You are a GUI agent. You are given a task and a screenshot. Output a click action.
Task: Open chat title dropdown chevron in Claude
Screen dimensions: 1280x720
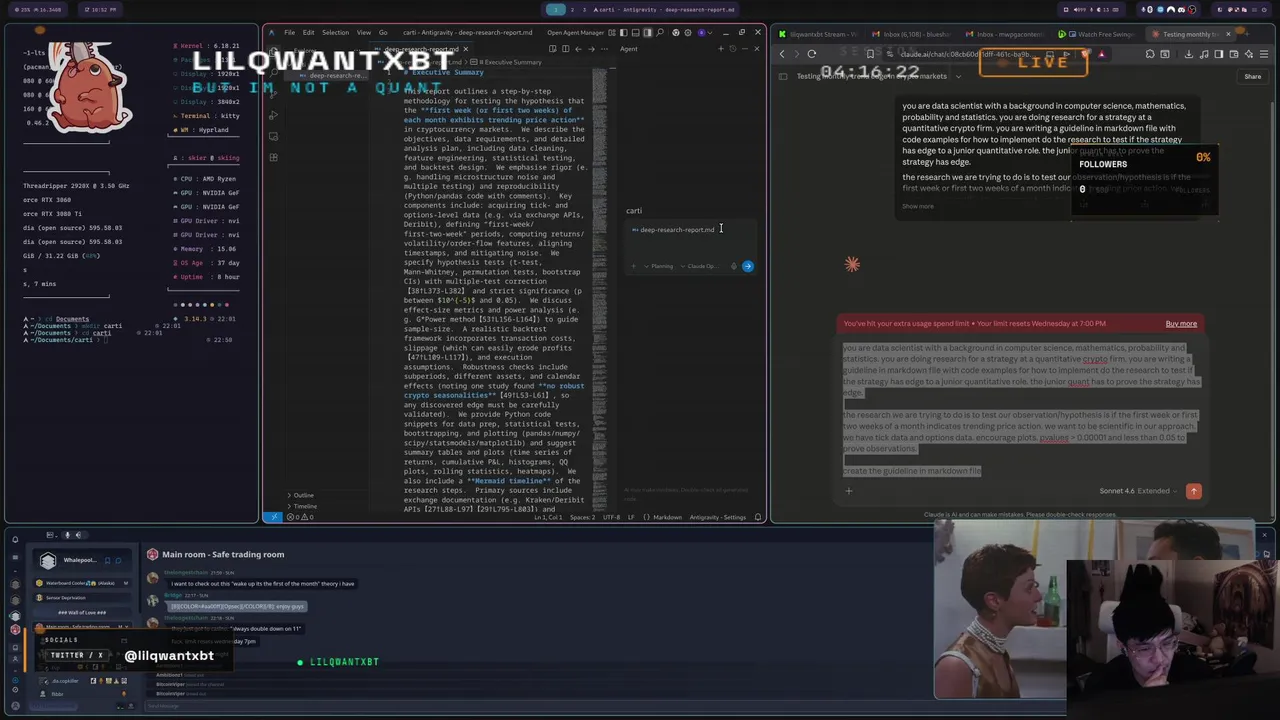coord(958,76)
